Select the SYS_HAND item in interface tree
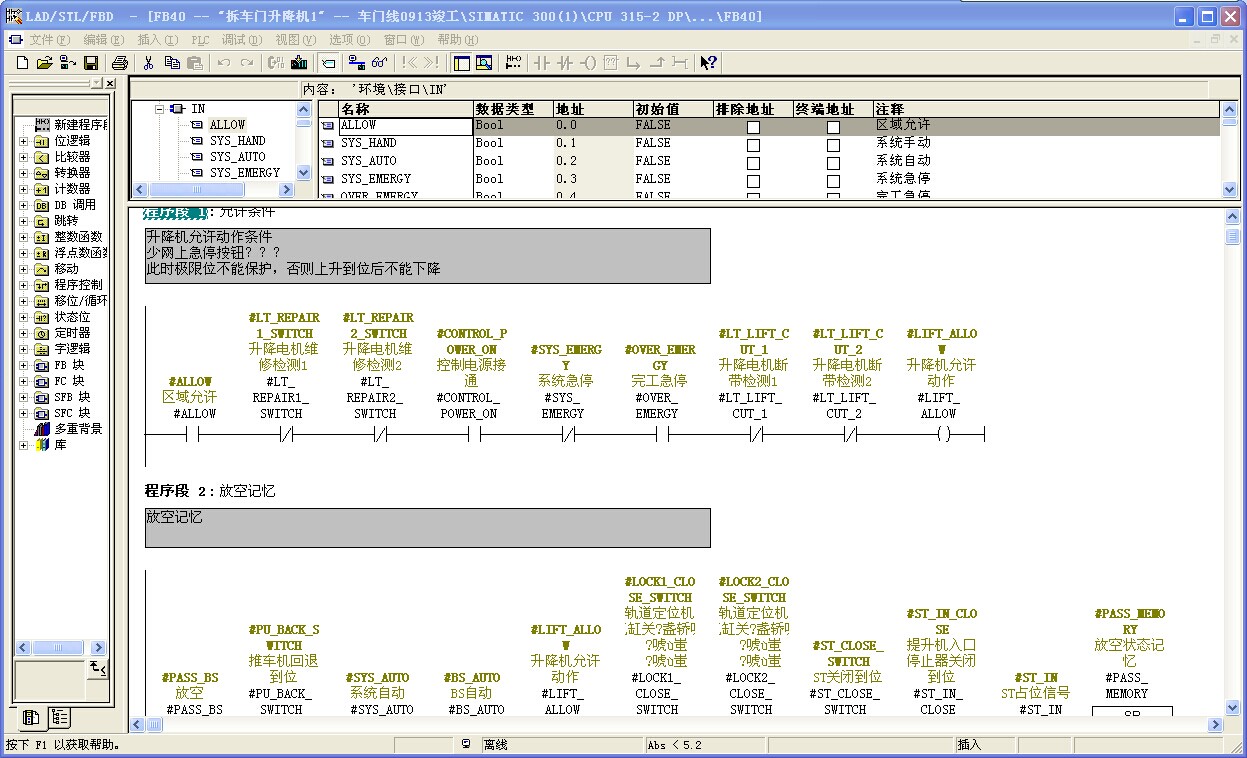 237,141
